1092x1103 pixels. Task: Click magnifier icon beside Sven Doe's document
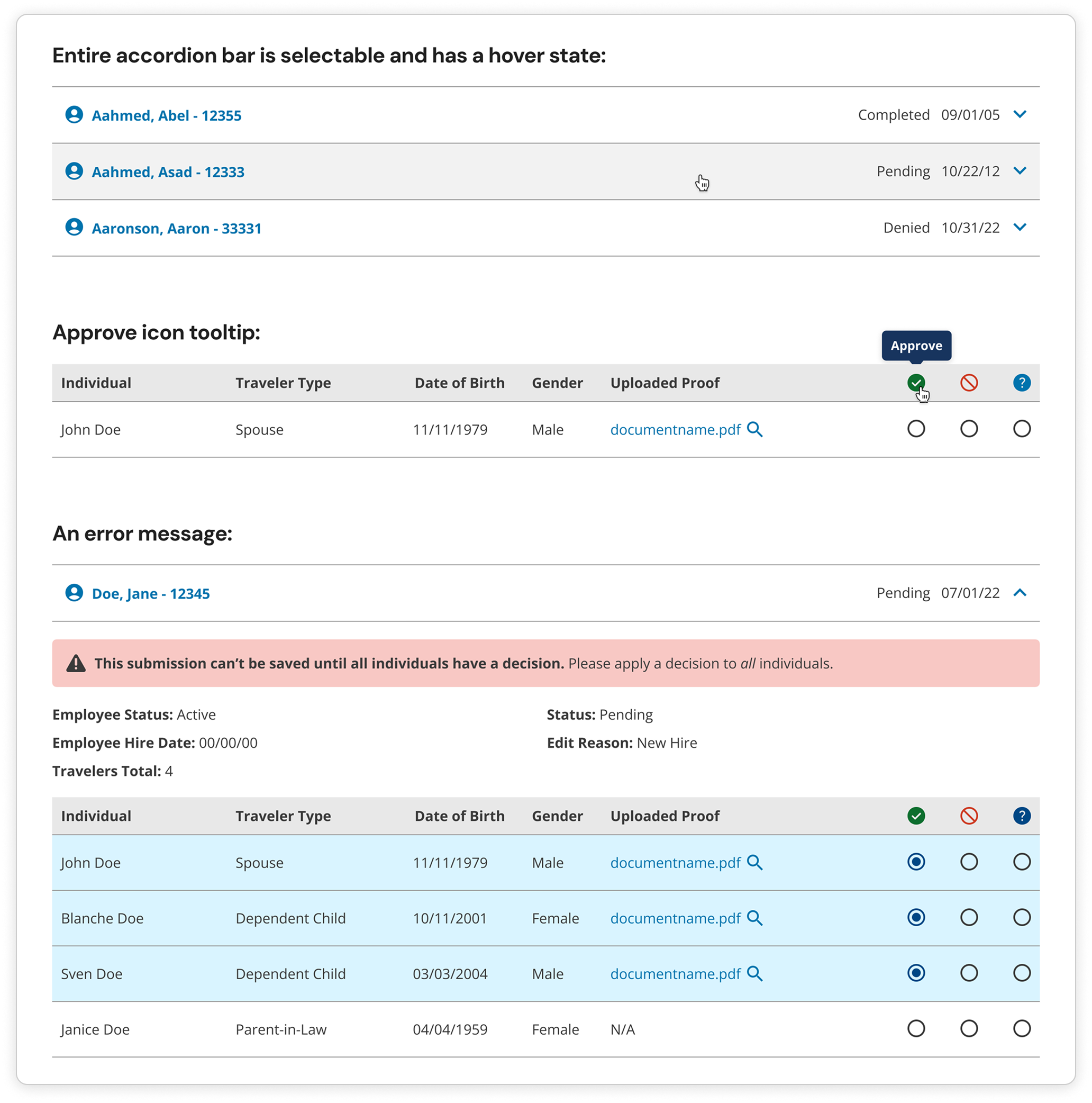[x=754, y=973]
